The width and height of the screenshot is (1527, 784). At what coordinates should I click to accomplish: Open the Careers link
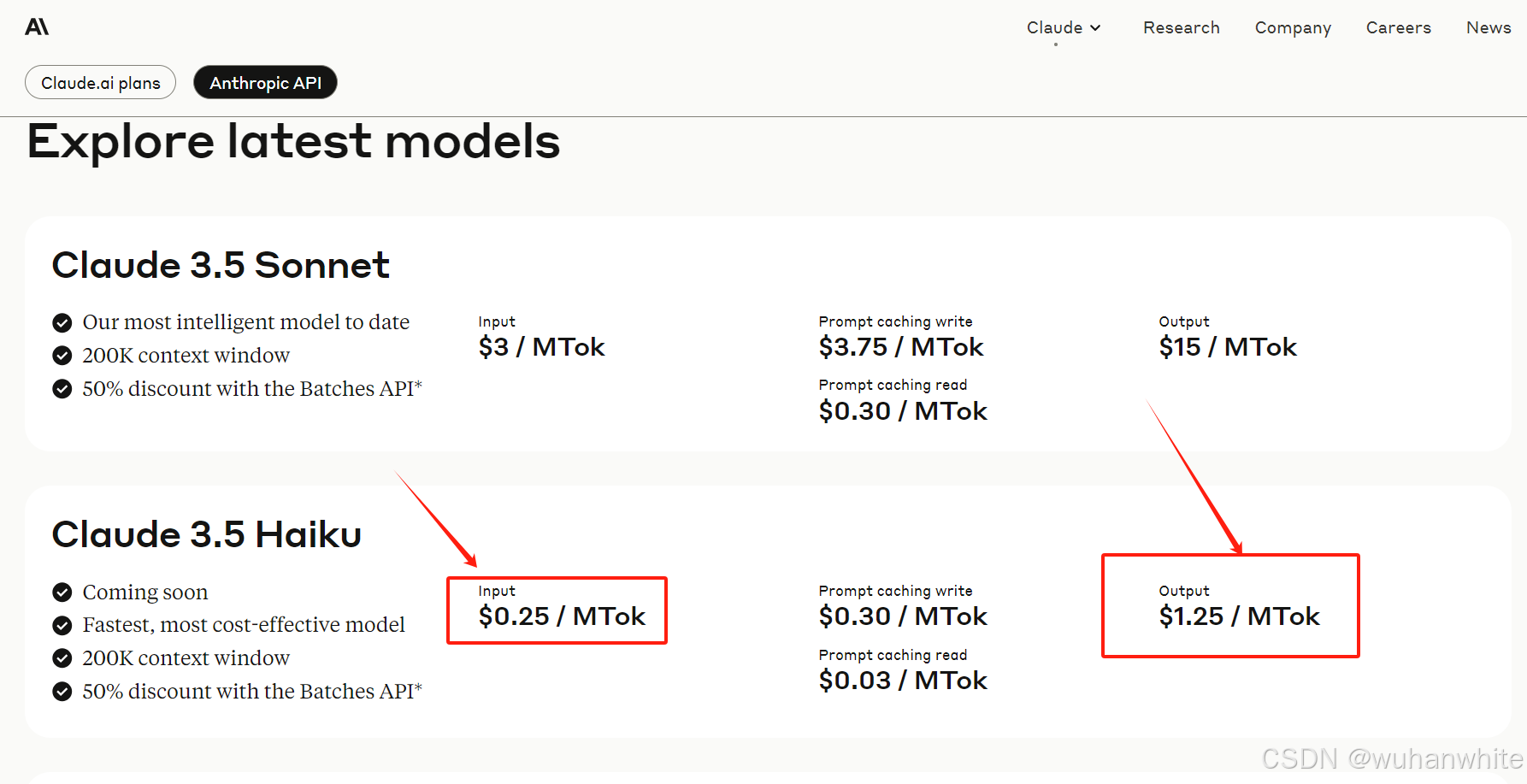(1398, 27)
